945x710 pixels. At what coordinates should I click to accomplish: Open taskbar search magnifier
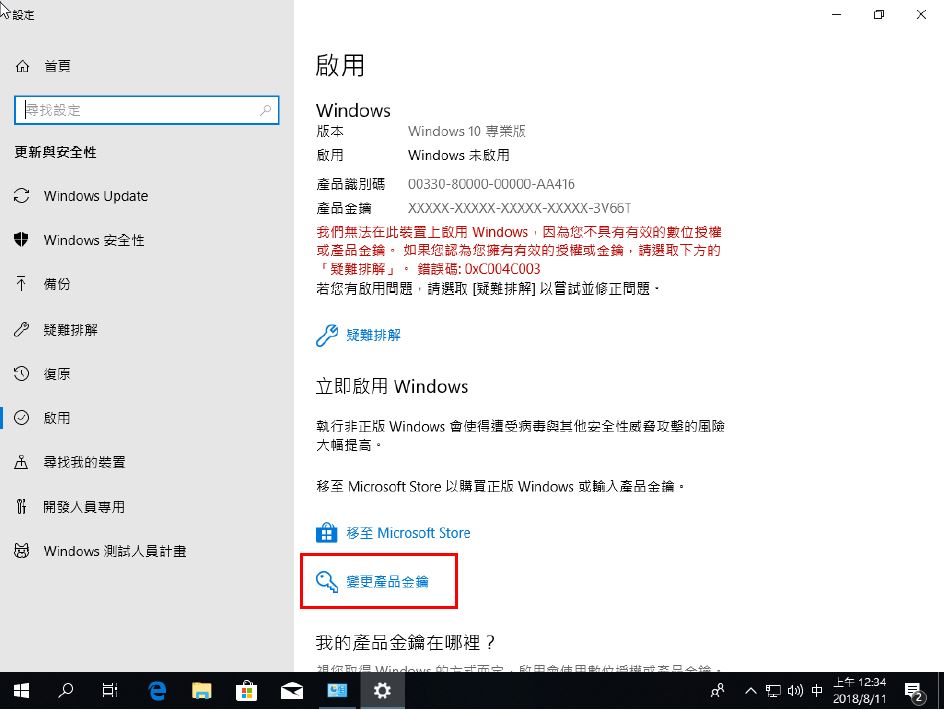pyautogui.click(x=66, y=691)
